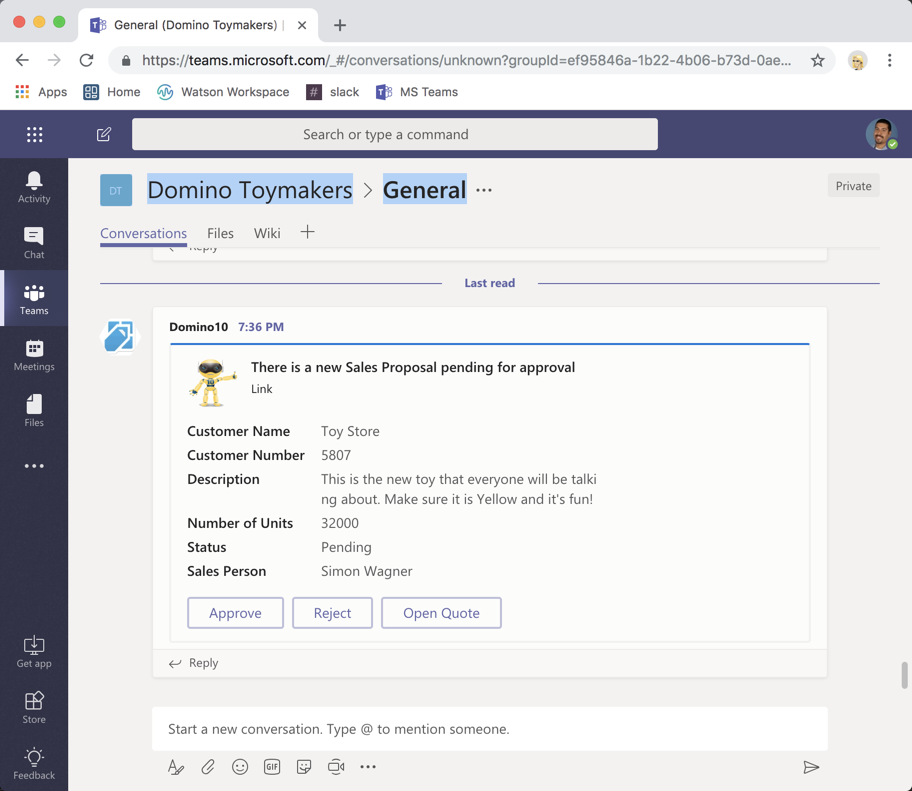Focus the Search or type a command box
Image resolution: width=912 pixels, height=791 pixels.
click(395, 134)
